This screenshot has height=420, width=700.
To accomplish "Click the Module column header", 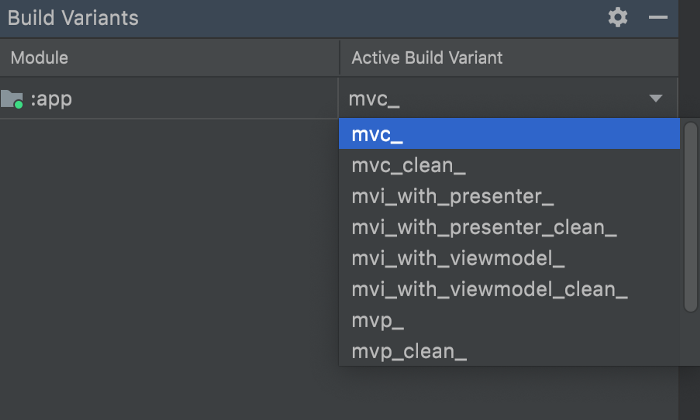I will coord(39,58).
